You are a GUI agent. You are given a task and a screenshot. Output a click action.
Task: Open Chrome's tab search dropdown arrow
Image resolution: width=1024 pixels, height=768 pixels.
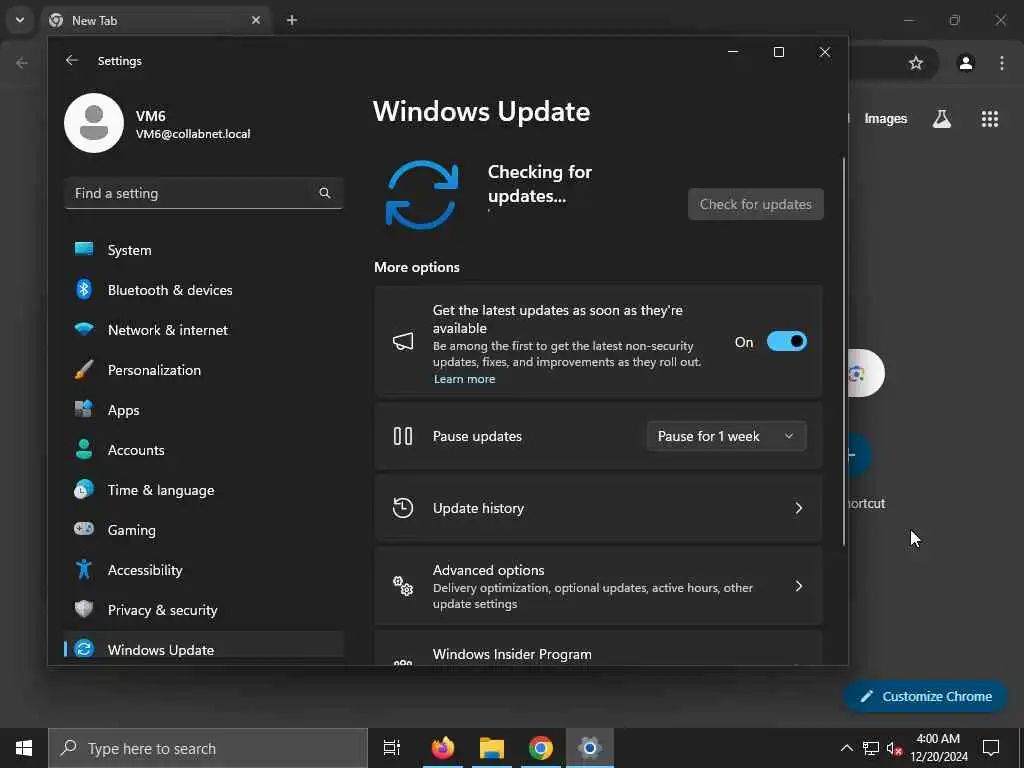click(x=20, y=20)
